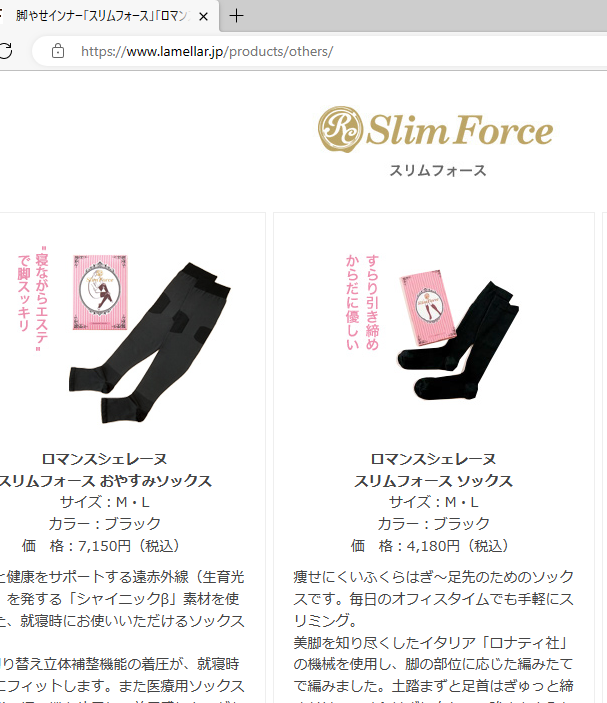The width and height of the screenshot is (607, 703).
Task: Click the pink すらり引き締め vertical caption
Action: point(362,302)
